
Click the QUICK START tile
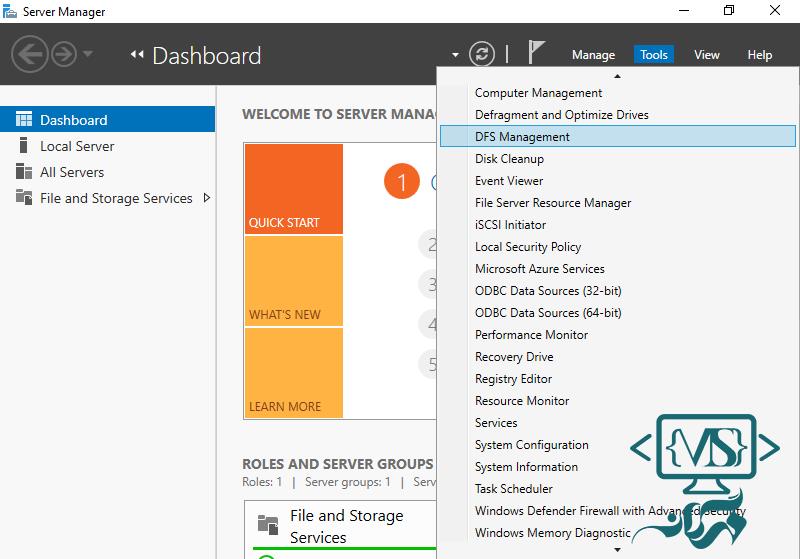[294, 189]
